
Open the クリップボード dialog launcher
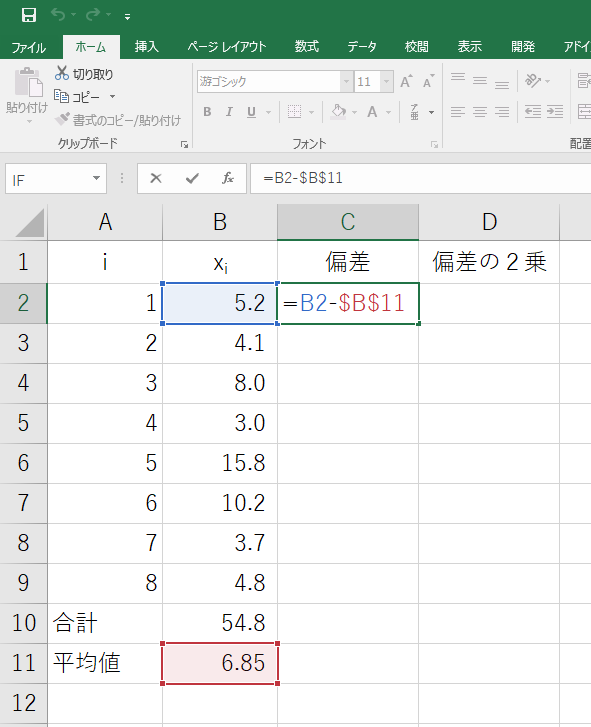184,145
